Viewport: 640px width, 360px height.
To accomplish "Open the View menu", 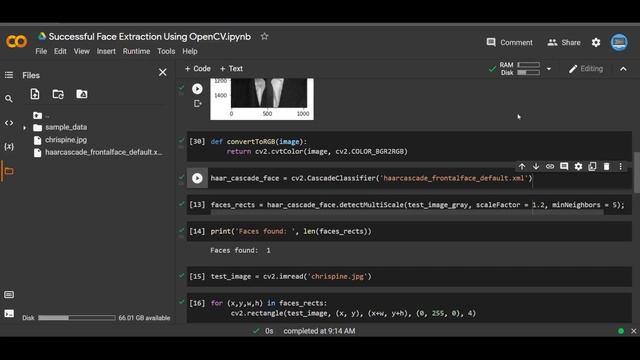I will click(x=81, y=51).
